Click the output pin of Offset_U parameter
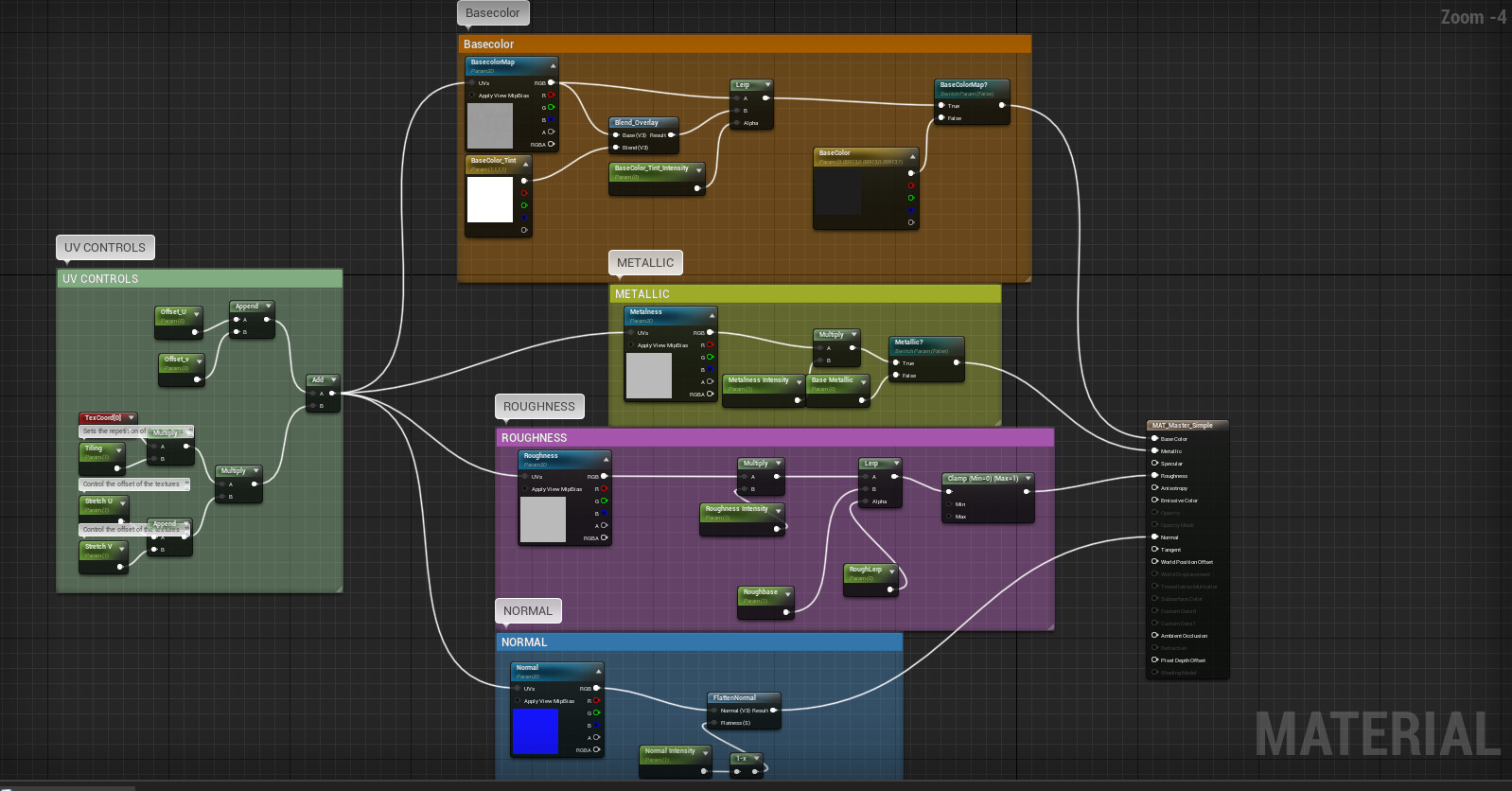This screenshot has width=1512, height=791. click(x=195, y=332)
